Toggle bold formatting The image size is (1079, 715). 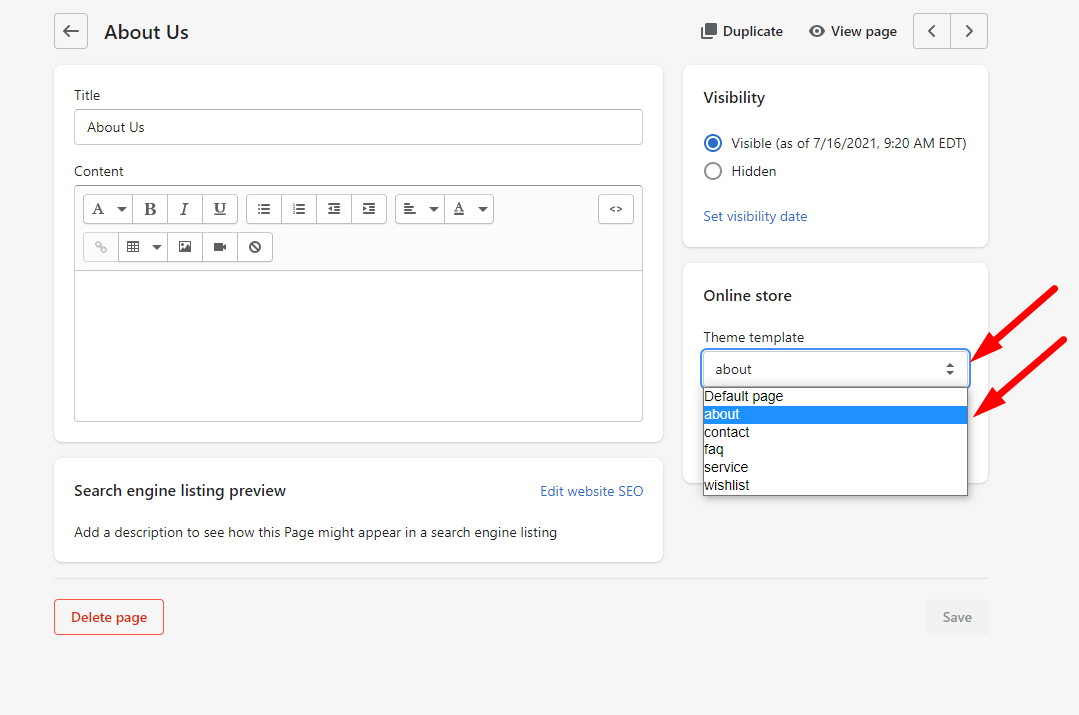click(x=150, y=209)
